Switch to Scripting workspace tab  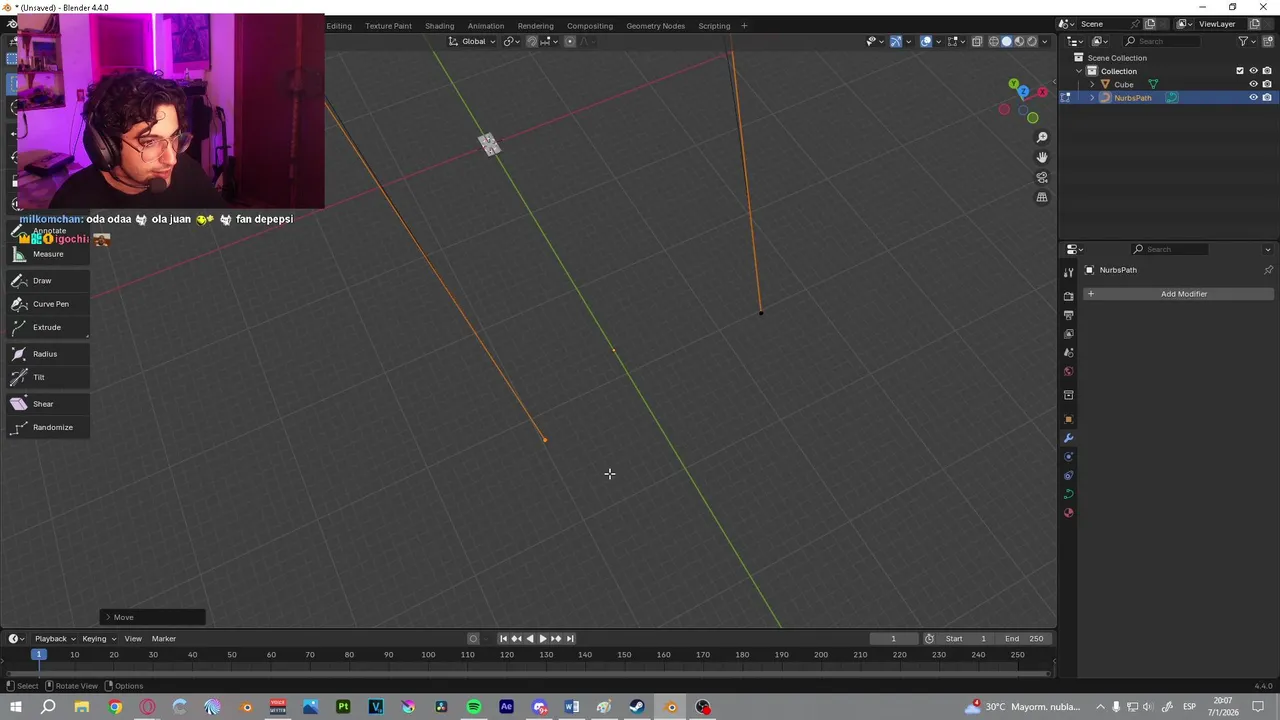tap(714, 26)
